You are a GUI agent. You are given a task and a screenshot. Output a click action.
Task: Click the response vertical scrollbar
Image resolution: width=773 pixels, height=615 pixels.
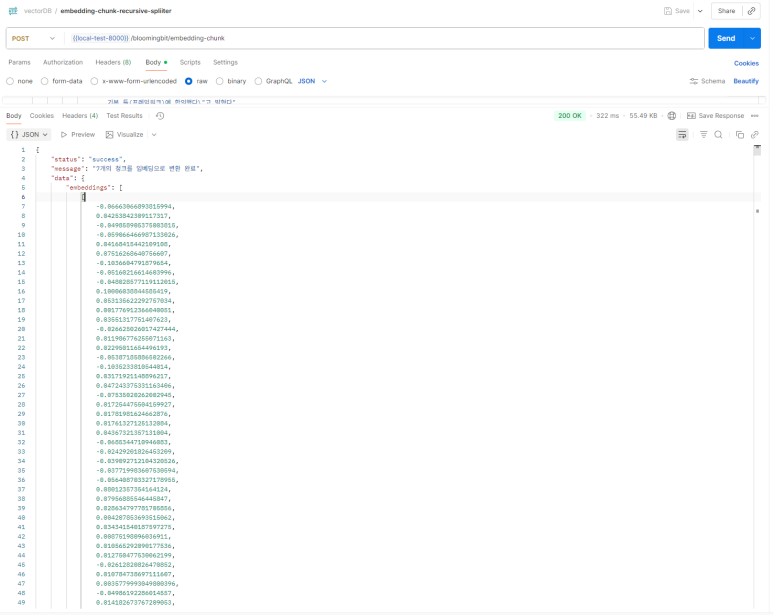click(757, 377)
